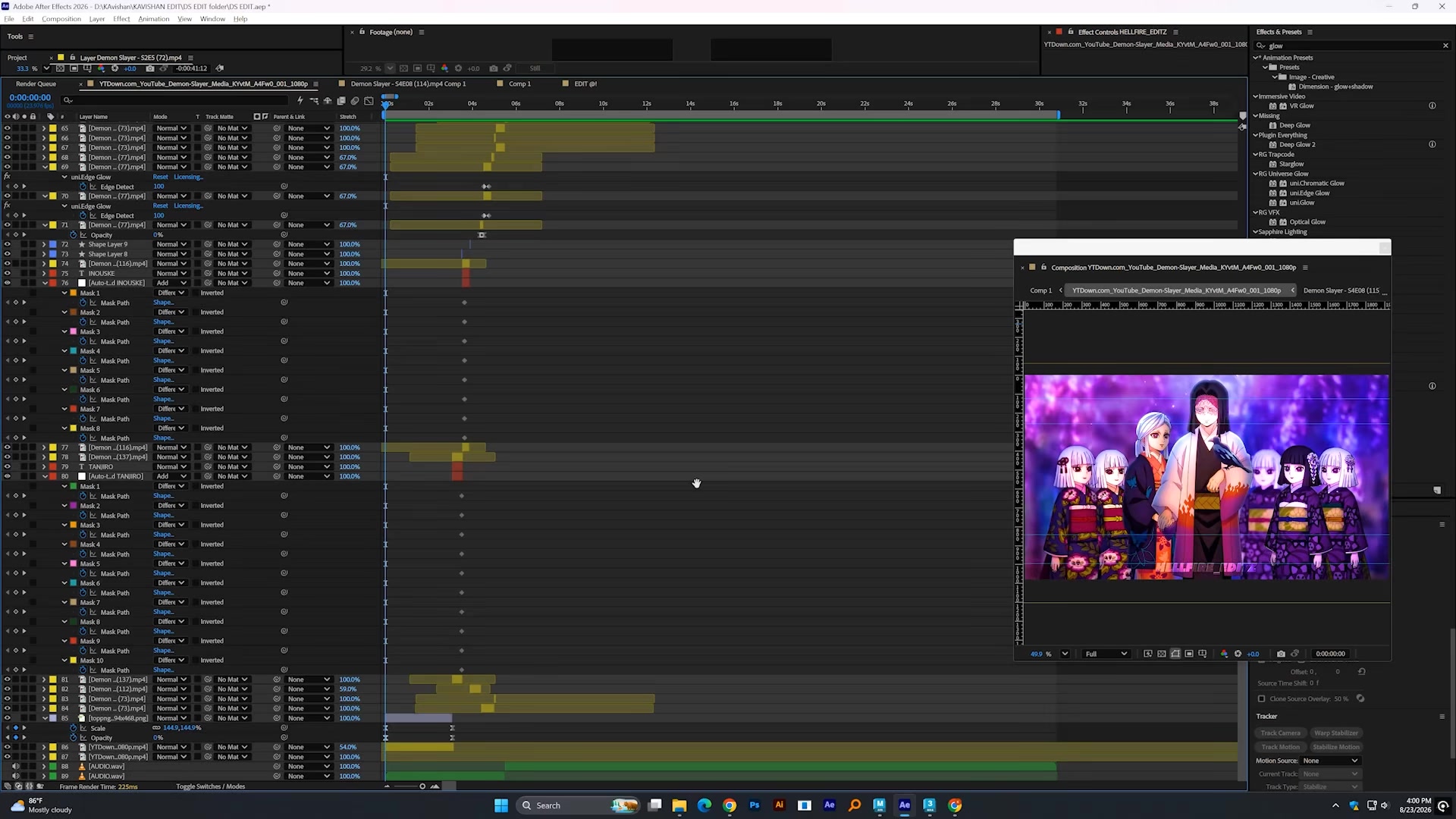
Task: Click the parent pick whip for layer 65
Action: click(277, 128)
